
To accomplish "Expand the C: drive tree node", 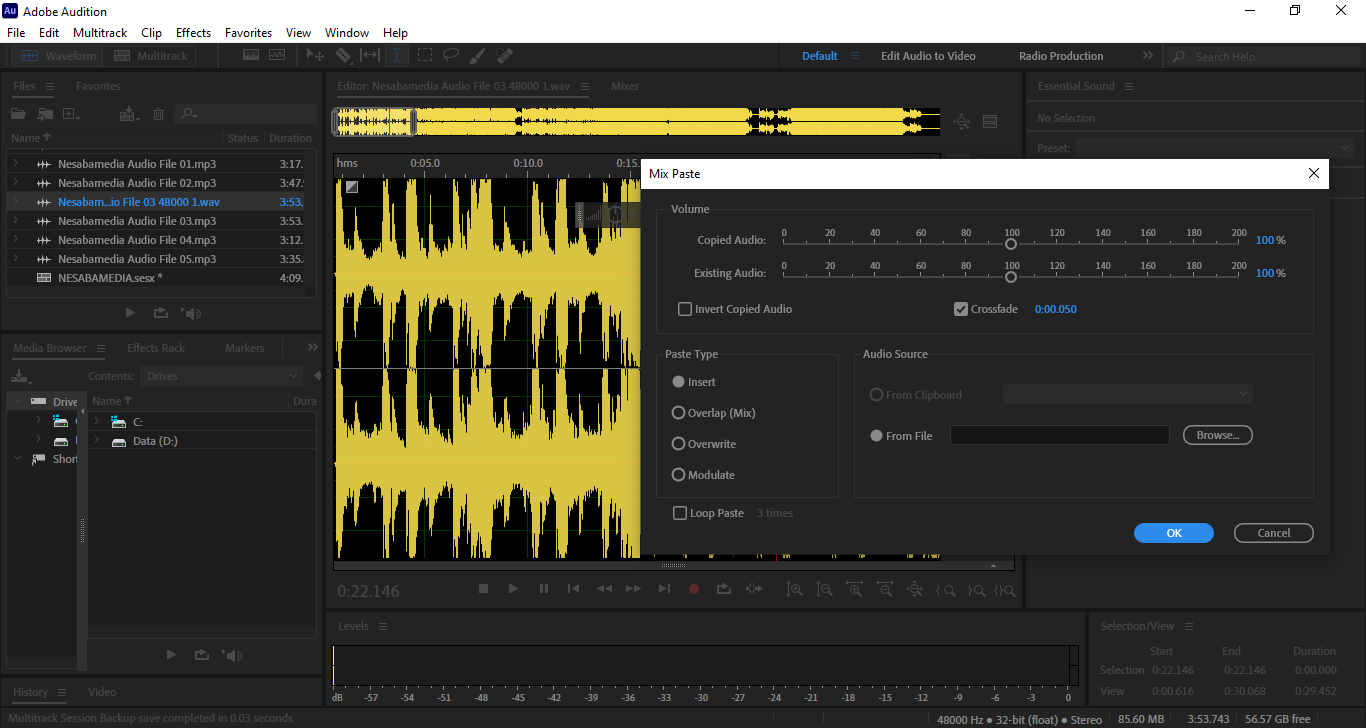I will coord(97,422).
